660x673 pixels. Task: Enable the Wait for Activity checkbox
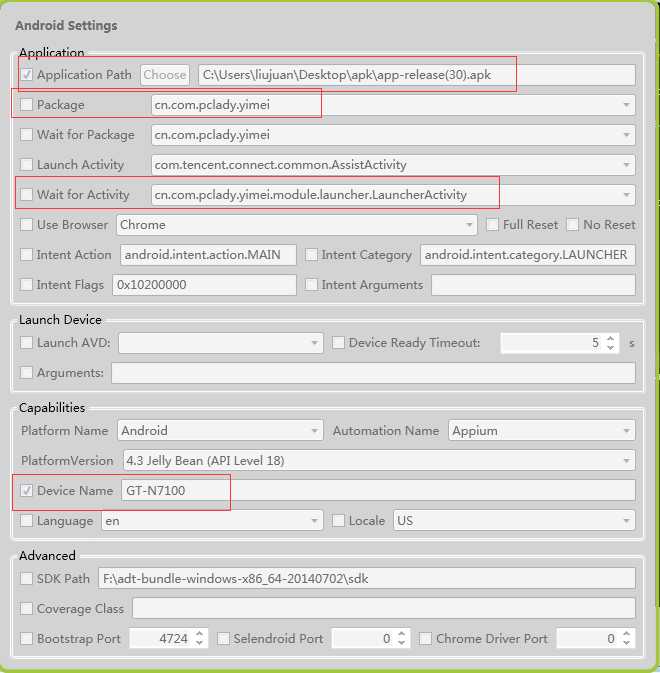[x=27, y=194]
